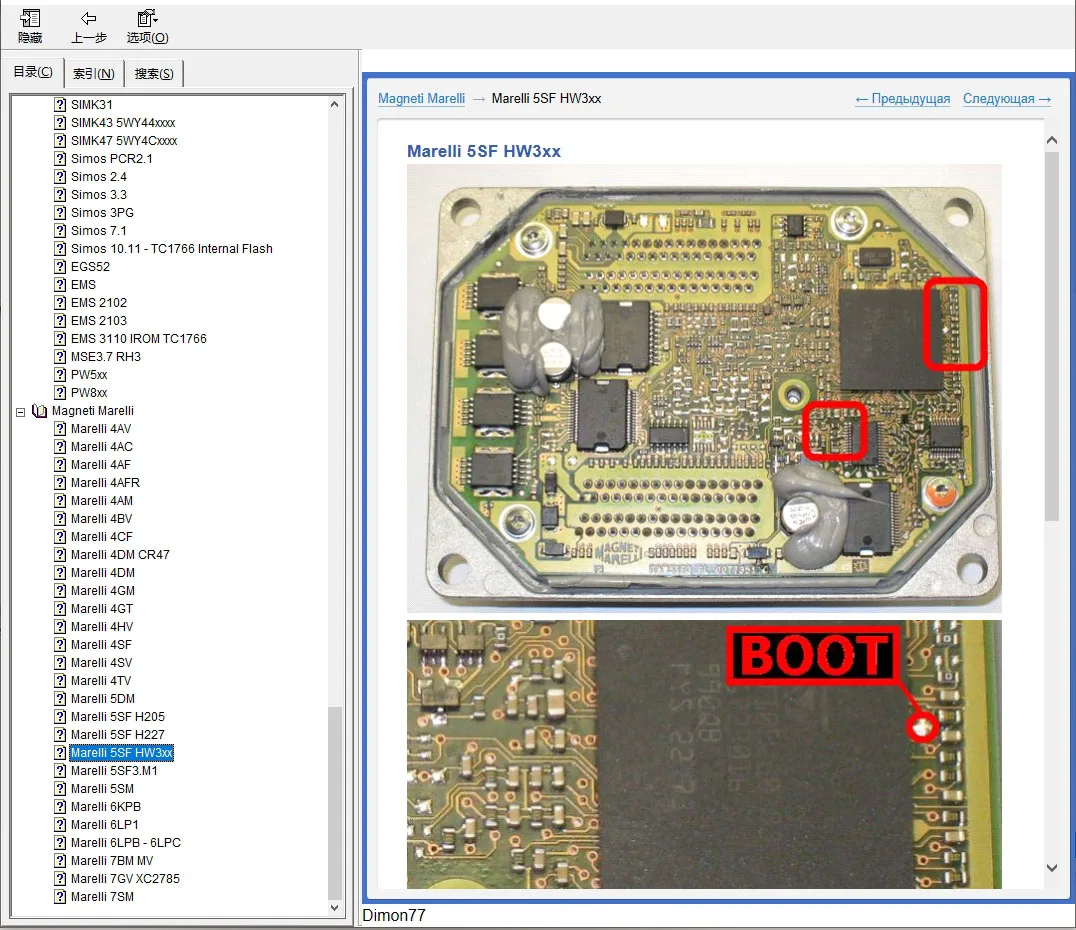This screenshot has height=930, width=1076.
Task: Click the Hide (隐藏) toolbar icon
Action: point(30,18)
